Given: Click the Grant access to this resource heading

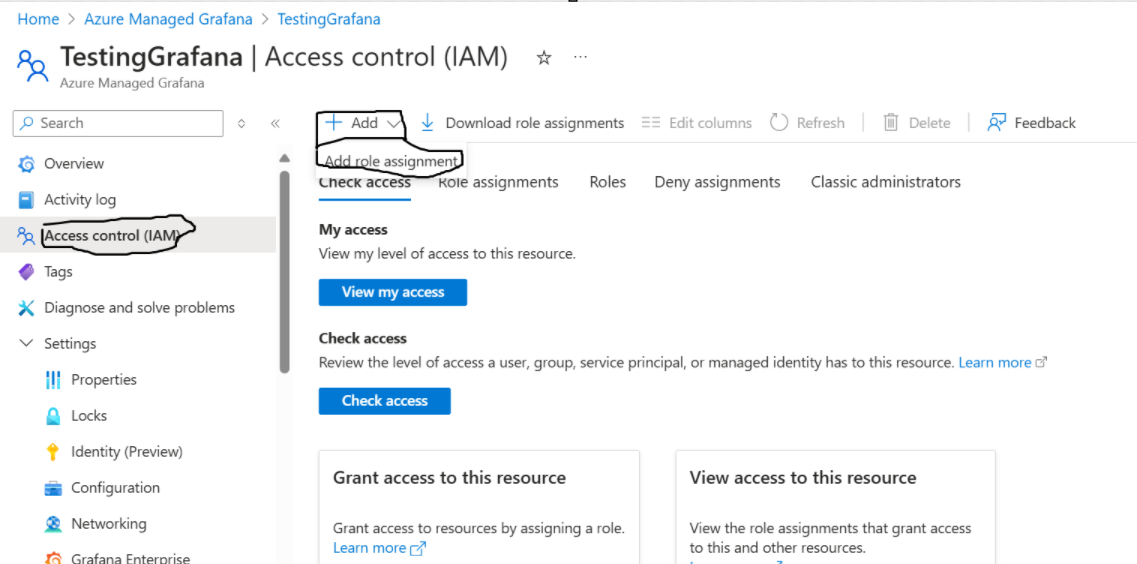Looking at the screenshot, I should [450, 478].
